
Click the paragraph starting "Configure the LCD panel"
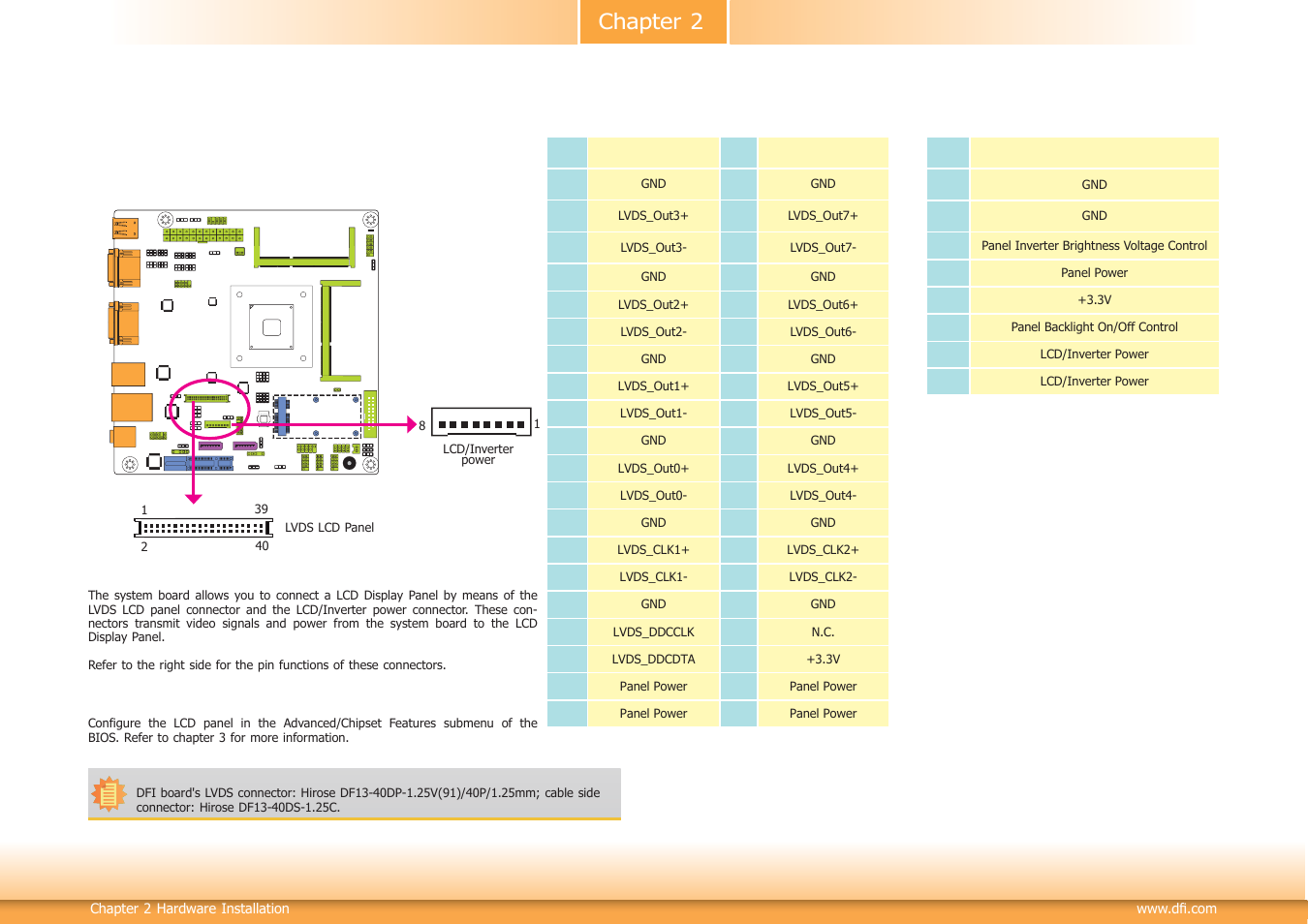tap(312, 730)
